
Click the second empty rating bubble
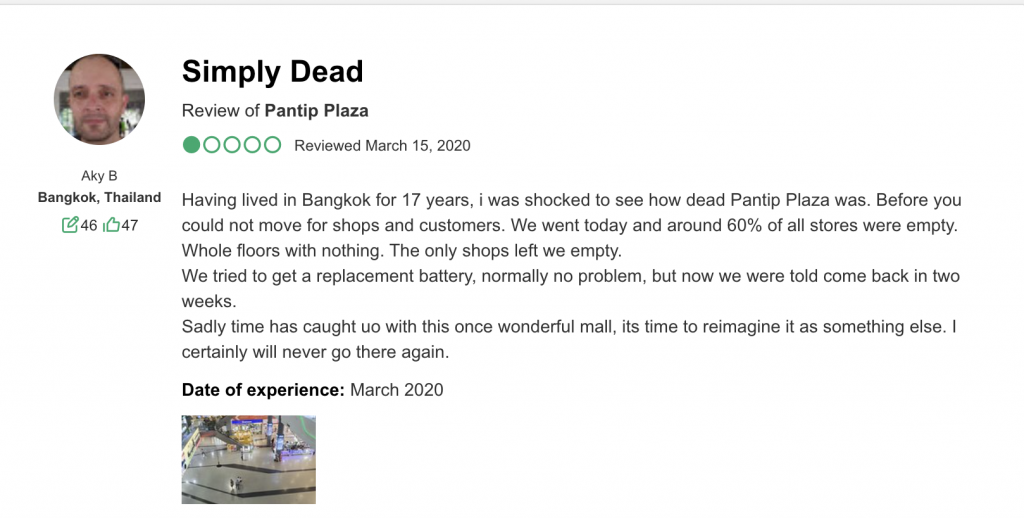pos(212,144)
